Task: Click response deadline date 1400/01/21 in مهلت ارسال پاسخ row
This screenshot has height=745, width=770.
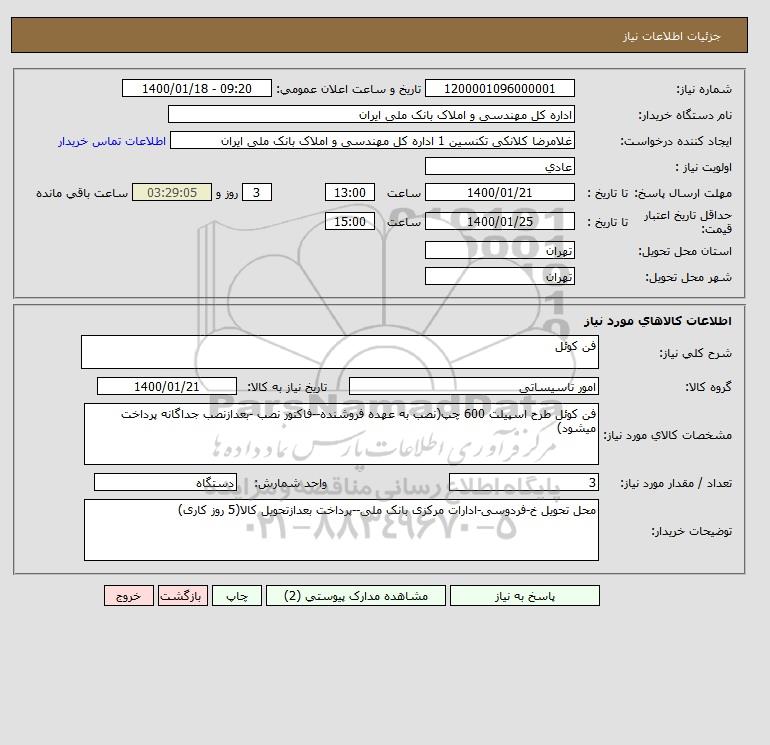Action: (x=499, y=193)
